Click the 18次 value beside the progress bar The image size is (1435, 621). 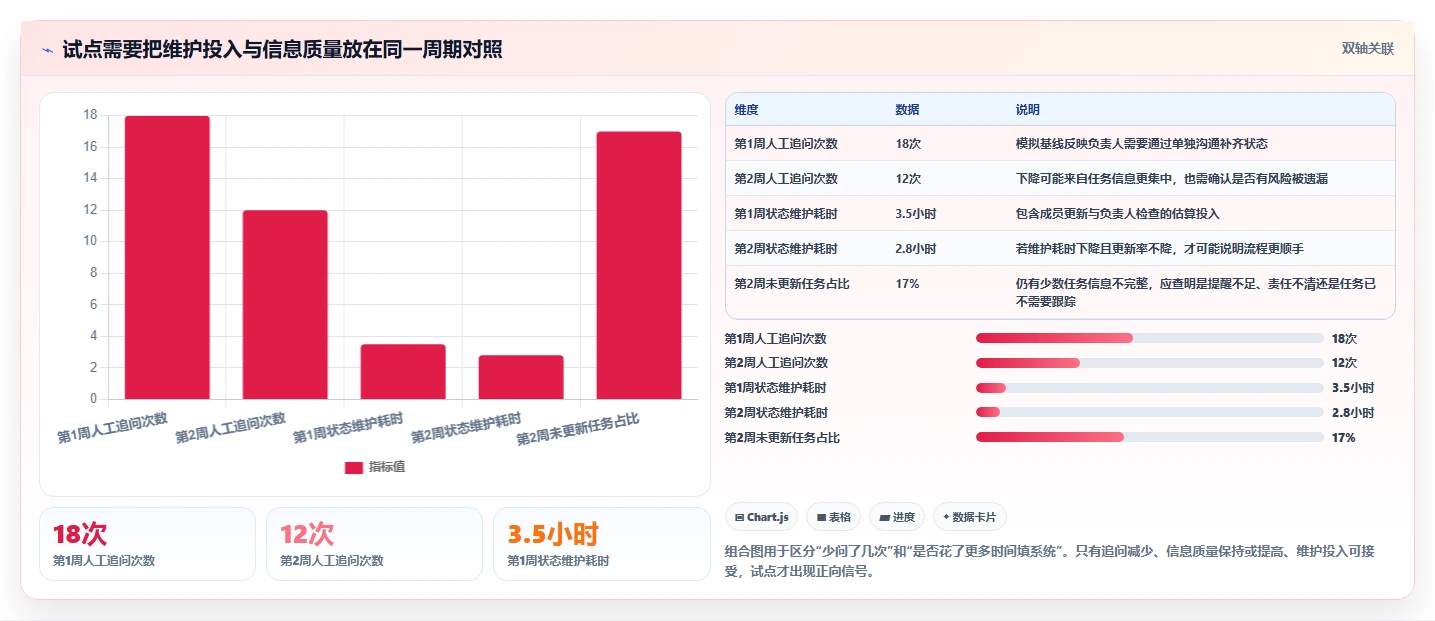1345,339
